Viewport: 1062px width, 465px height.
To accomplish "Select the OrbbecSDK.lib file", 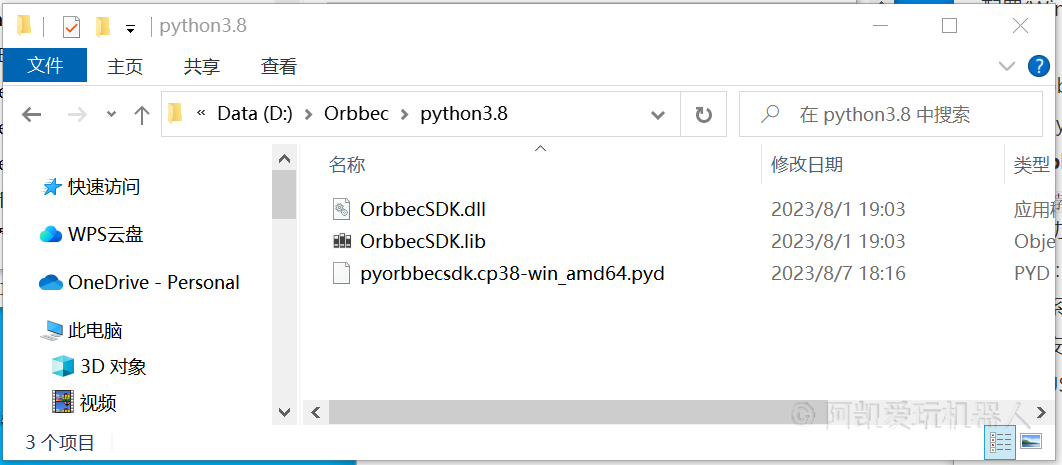I will tap(423, 241).
